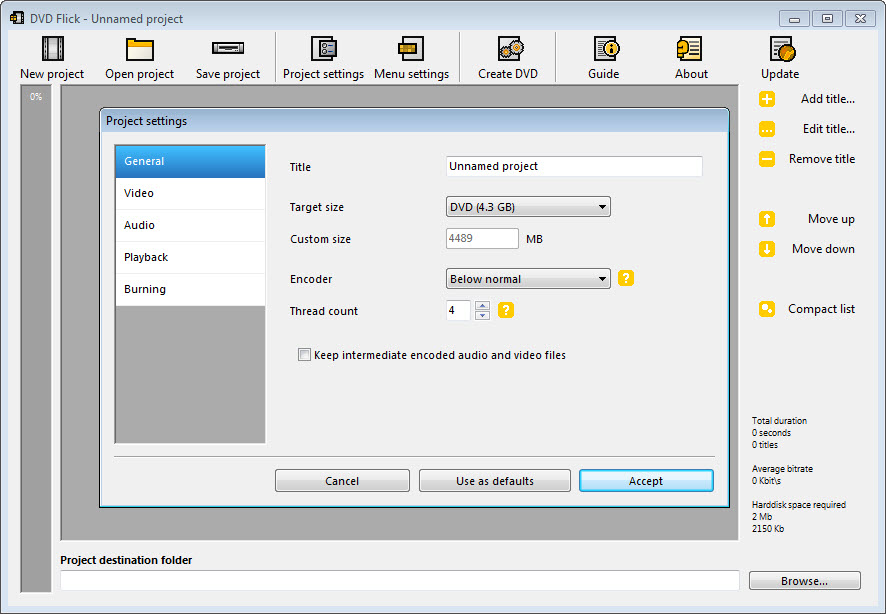Click the Cancel button
This screenshot has height=614, width=886.
(342, 481)
